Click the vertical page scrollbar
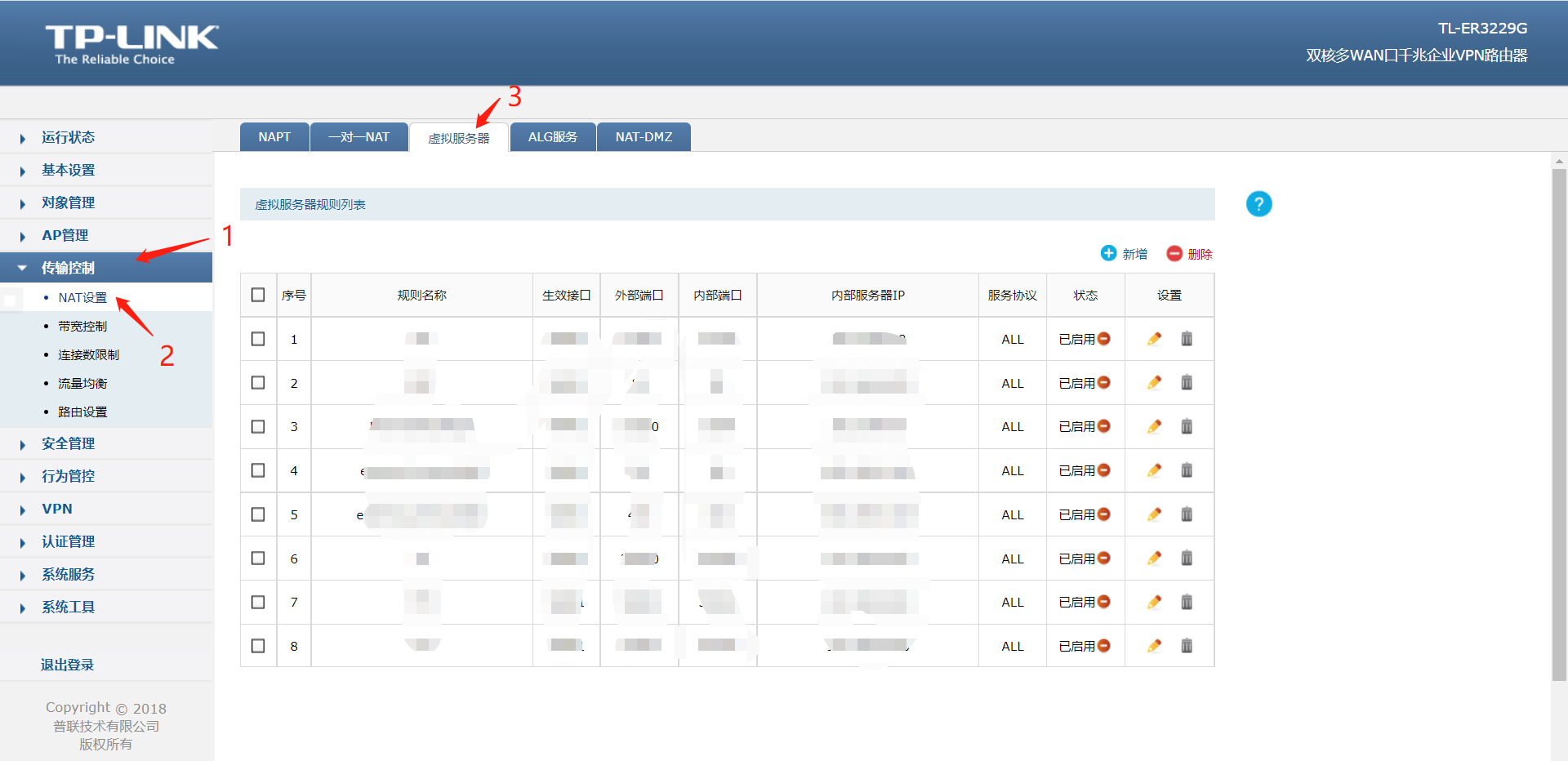This screenshot has width=1568, height=761. coord(1559,425)
